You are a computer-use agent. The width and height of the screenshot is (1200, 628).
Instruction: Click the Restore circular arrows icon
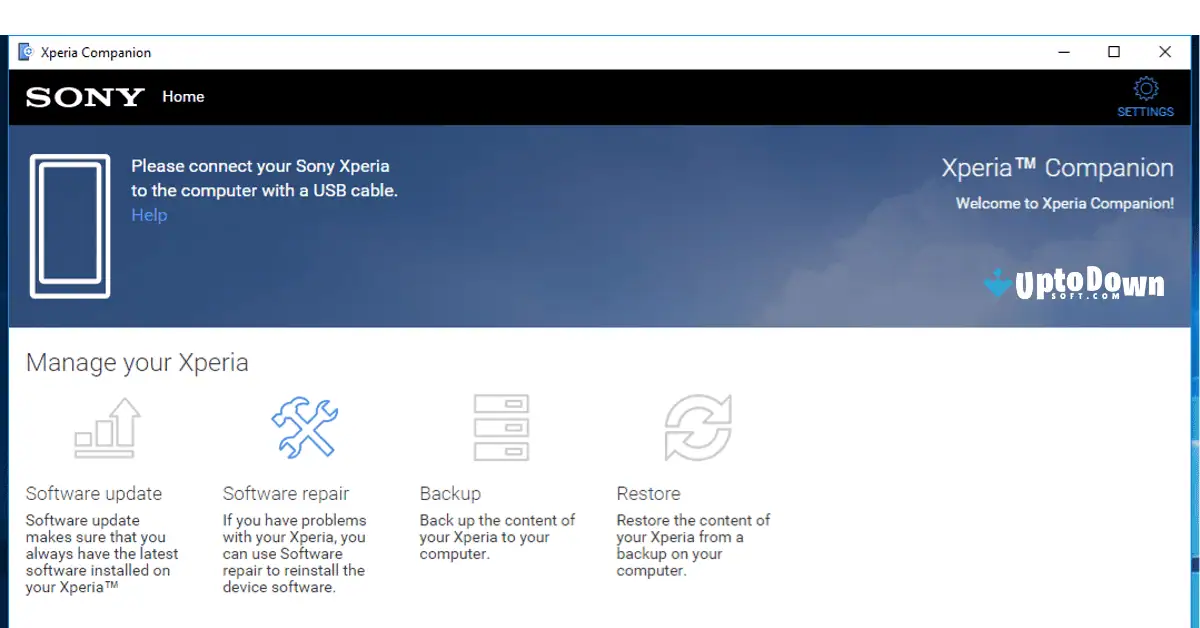698,428
